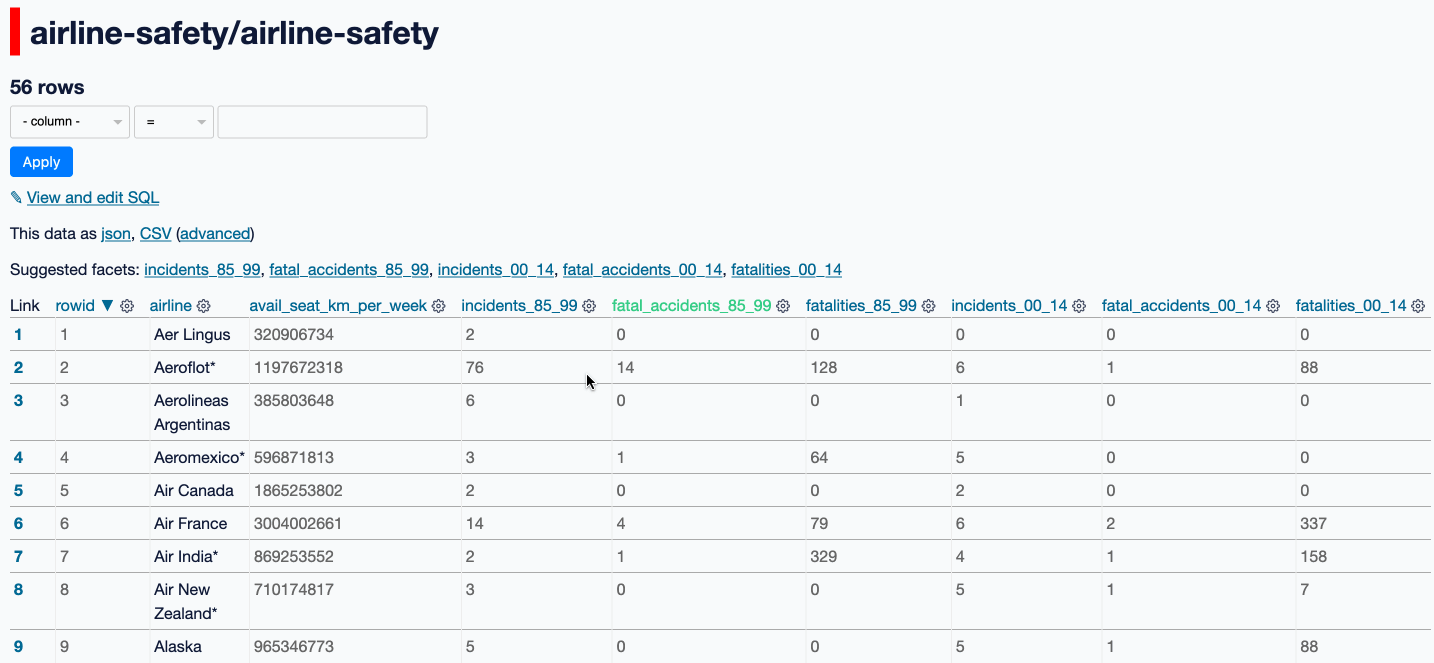
Task: Sort by rowid column header
Action: tap(76, 306)
